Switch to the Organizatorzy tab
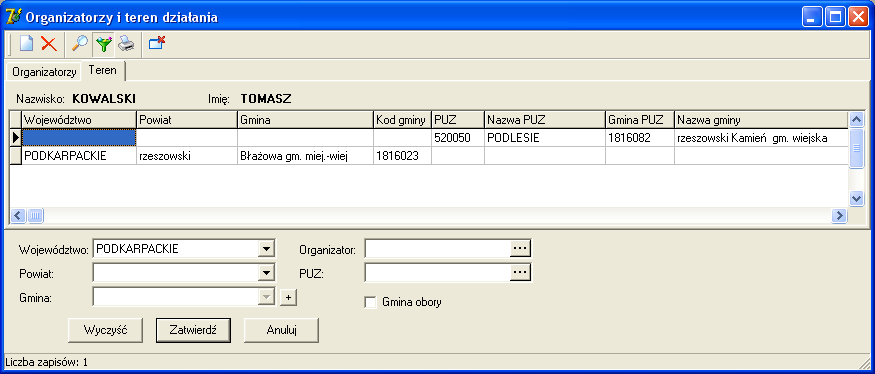875x374 pixels. (44, 72)
